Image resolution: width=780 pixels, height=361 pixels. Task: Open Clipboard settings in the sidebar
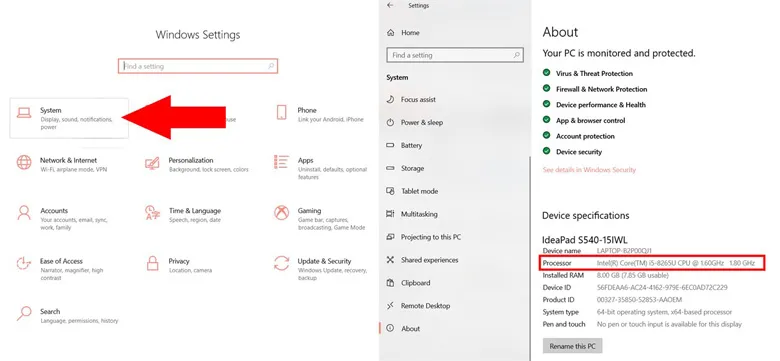(x=415, y=283)
